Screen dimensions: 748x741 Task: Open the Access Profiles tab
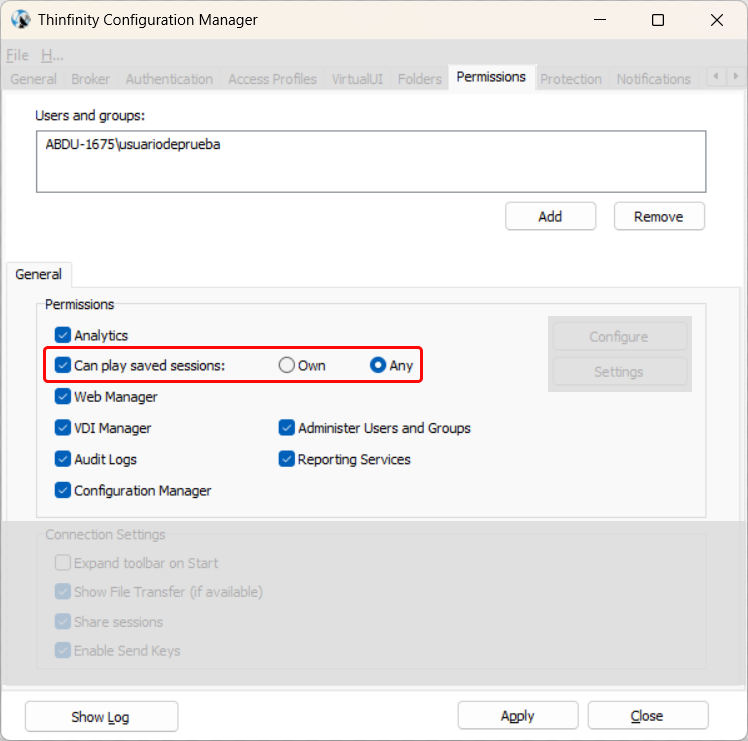272,79
